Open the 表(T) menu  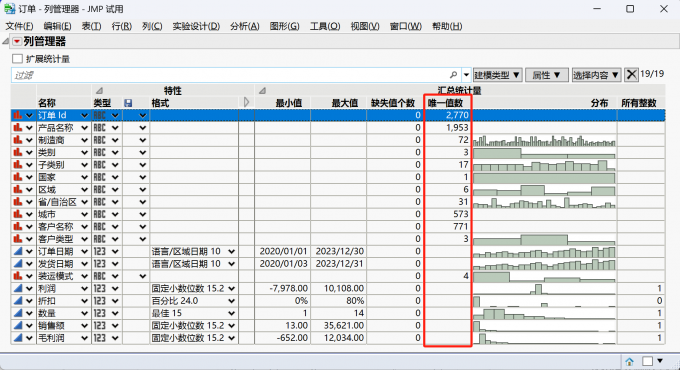click(91, 26)
